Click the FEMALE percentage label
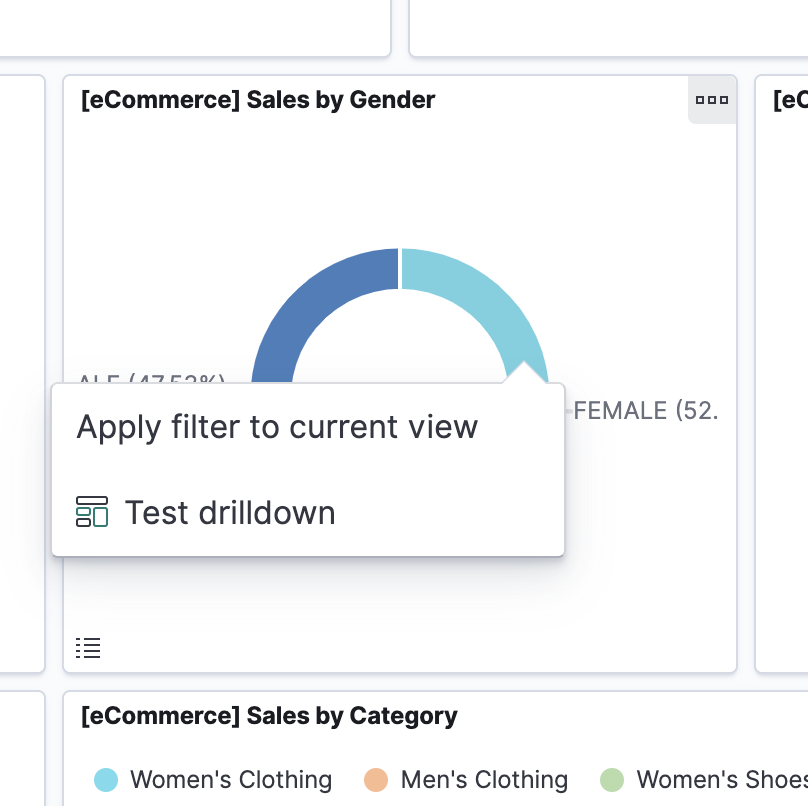The image size is (808, 806). [646, 411]
